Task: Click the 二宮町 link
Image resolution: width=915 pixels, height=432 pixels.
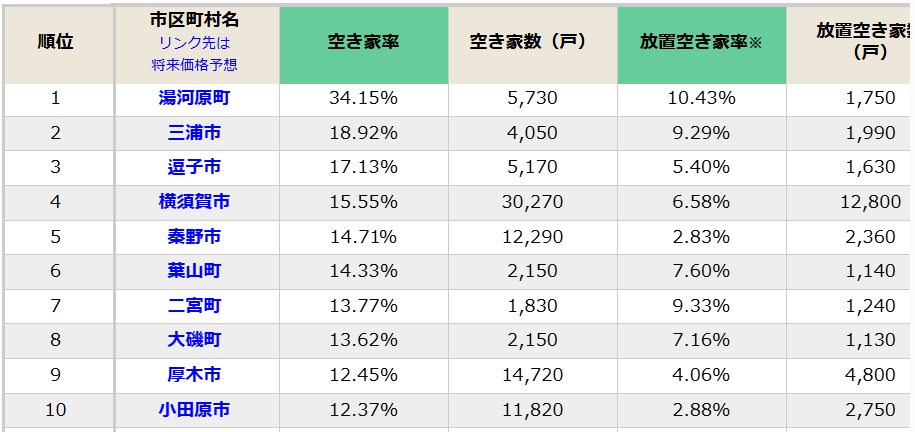Action: pos(194,306)
